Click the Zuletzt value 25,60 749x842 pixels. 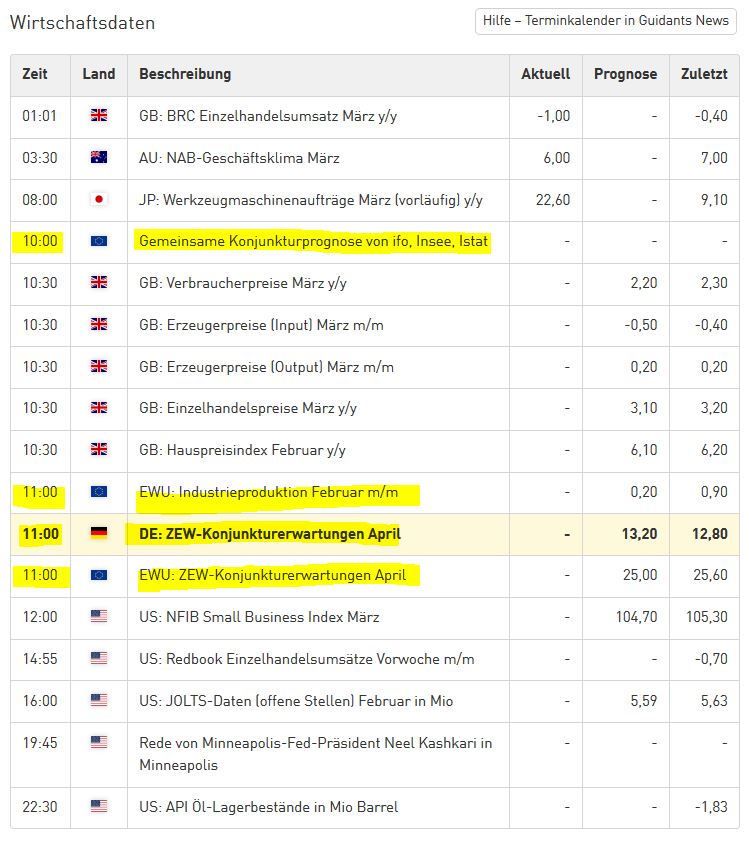click(710, 575)
